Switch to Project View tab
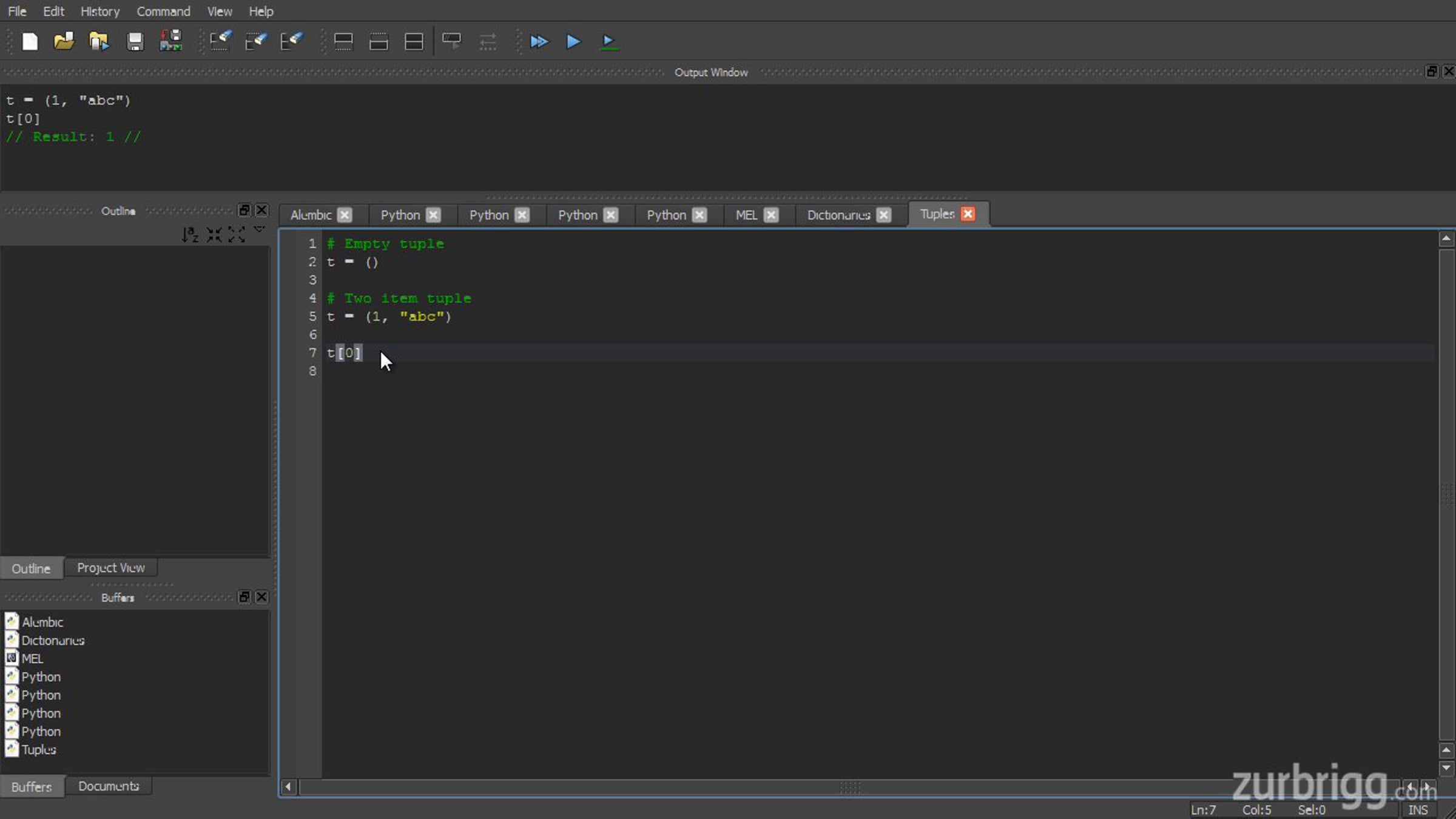This screenshot has height=819, width=1456. coord(111,568)
